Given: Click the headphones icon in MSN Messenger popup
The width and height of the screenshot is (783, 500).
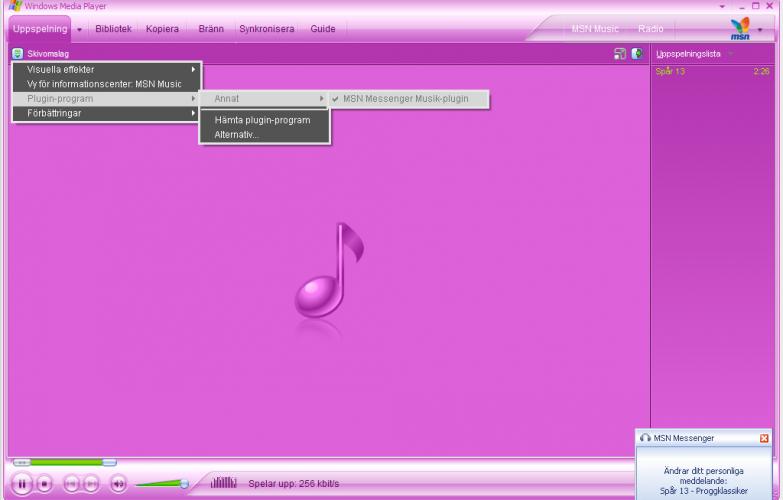Looking at the screenshot, I should pyautogui.click(x=646, y=438).
